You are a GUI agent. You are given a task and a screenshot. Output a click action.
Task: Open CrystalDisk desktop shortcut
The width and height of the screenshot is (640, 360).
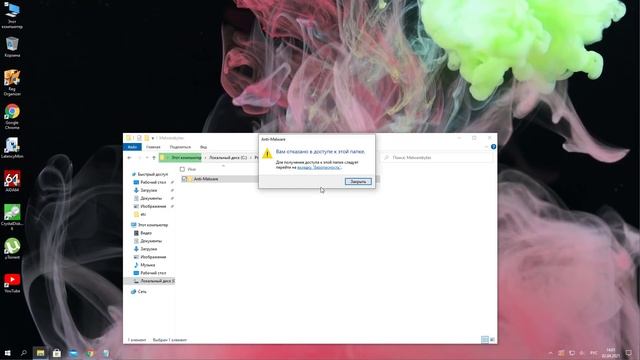12,217
